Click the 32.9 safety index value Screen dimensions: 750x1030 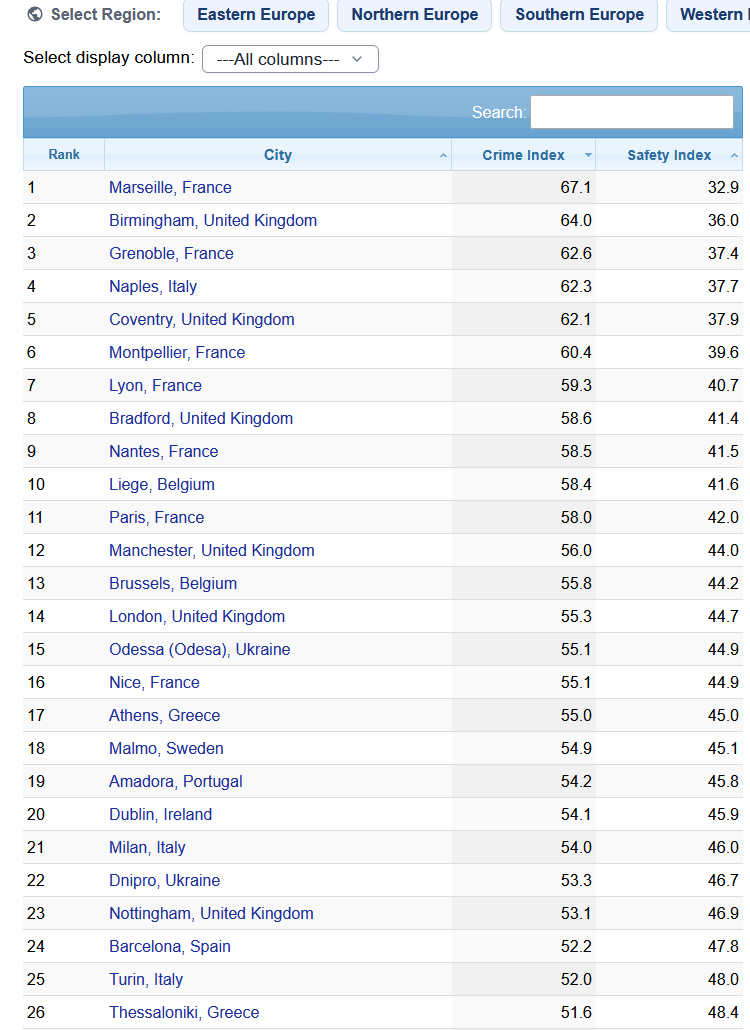(723, 188)
